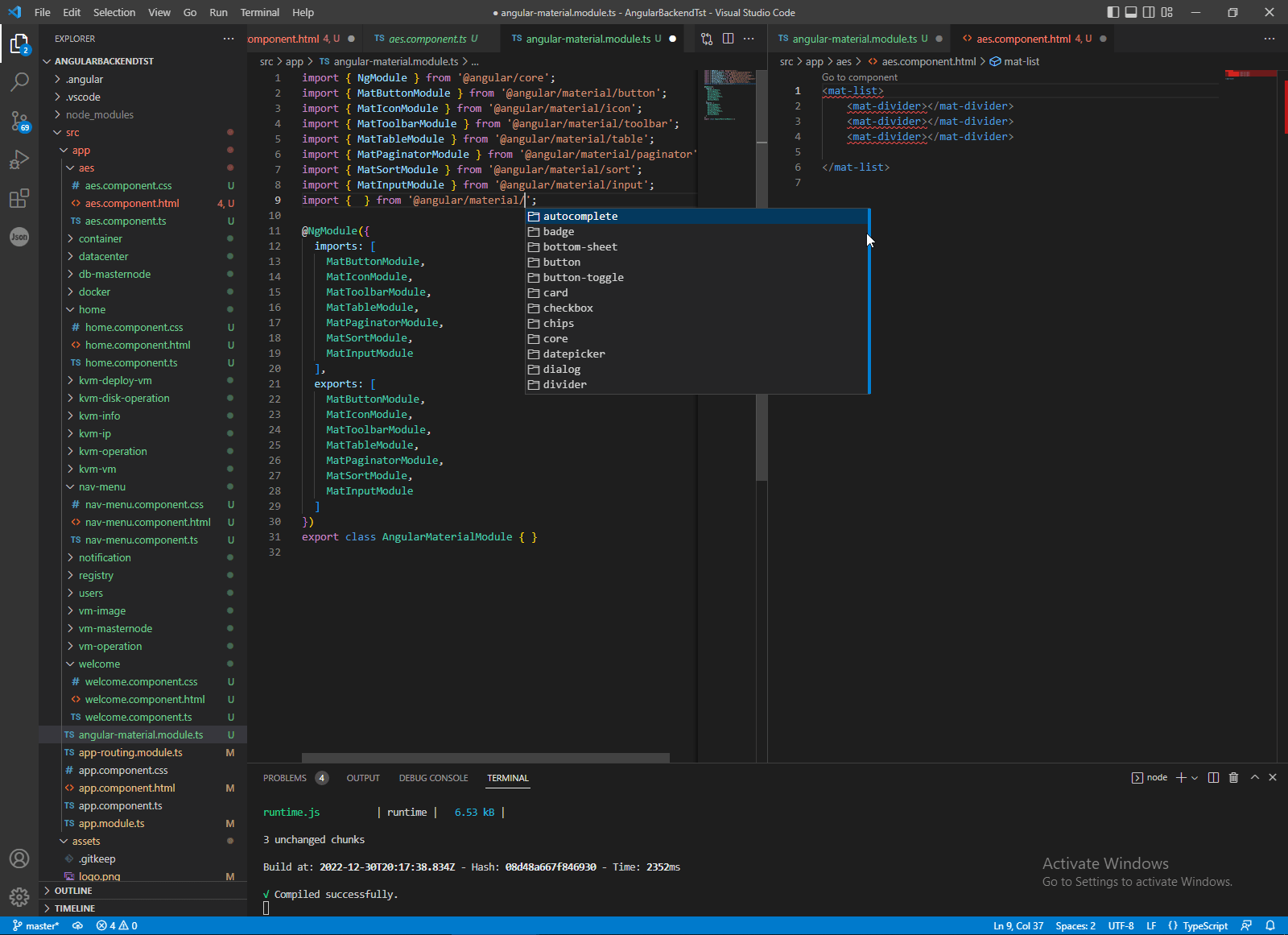This screenshot has width=1288, height=935.
Task: Switch to the OUTPUT tab
Action: [x=363, y=777]
